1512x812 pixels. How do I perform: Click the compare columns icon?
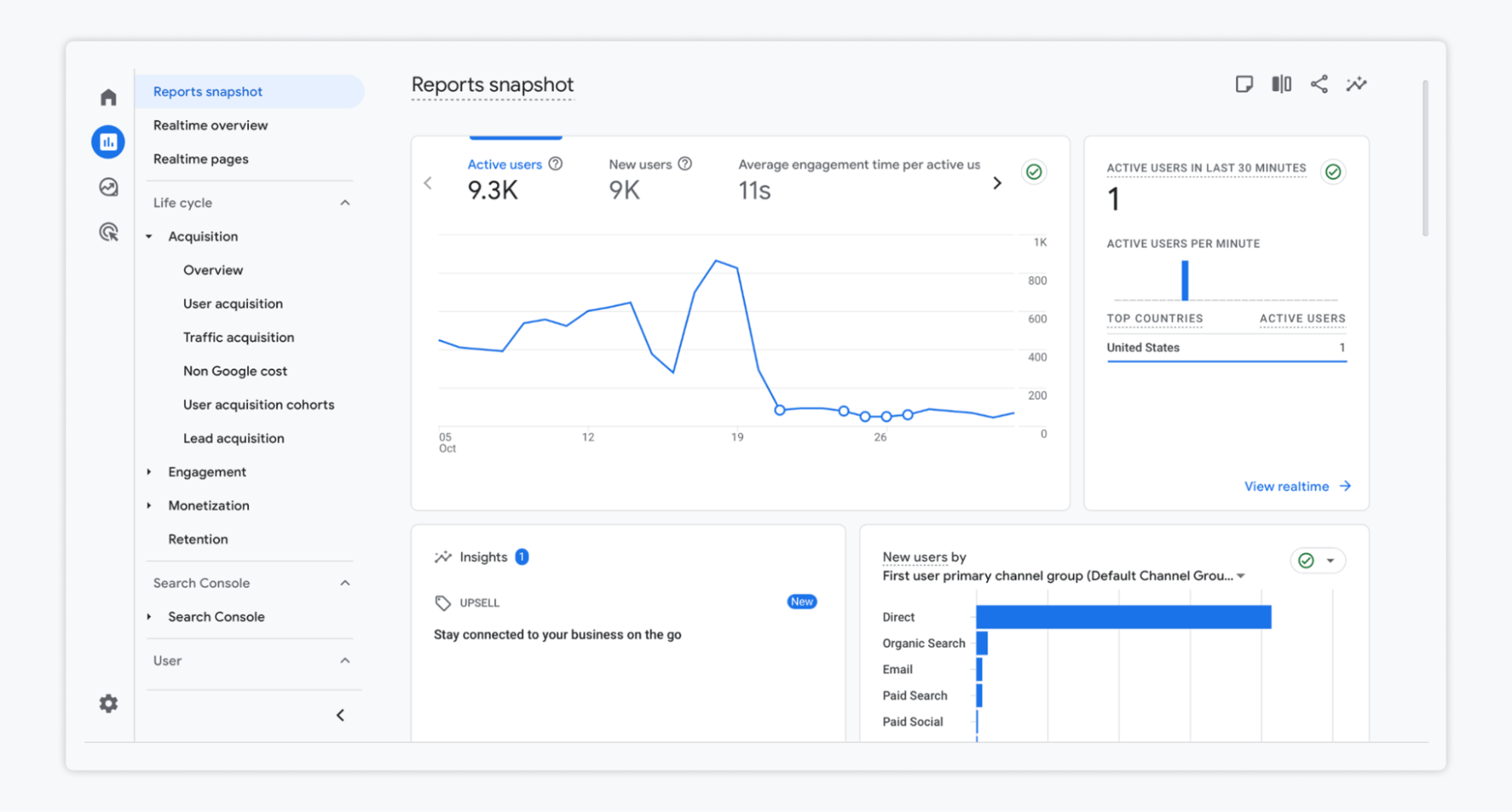click(1281, 84)
